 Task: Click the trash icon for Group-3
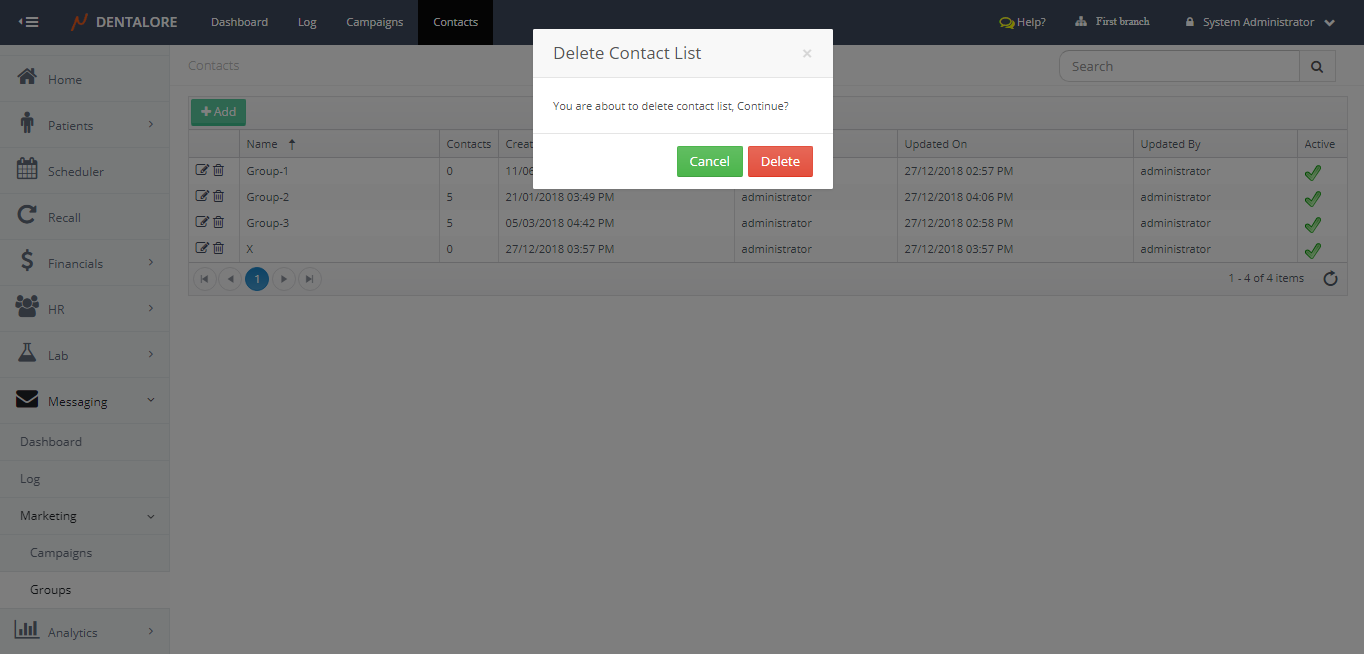[218, 223]
